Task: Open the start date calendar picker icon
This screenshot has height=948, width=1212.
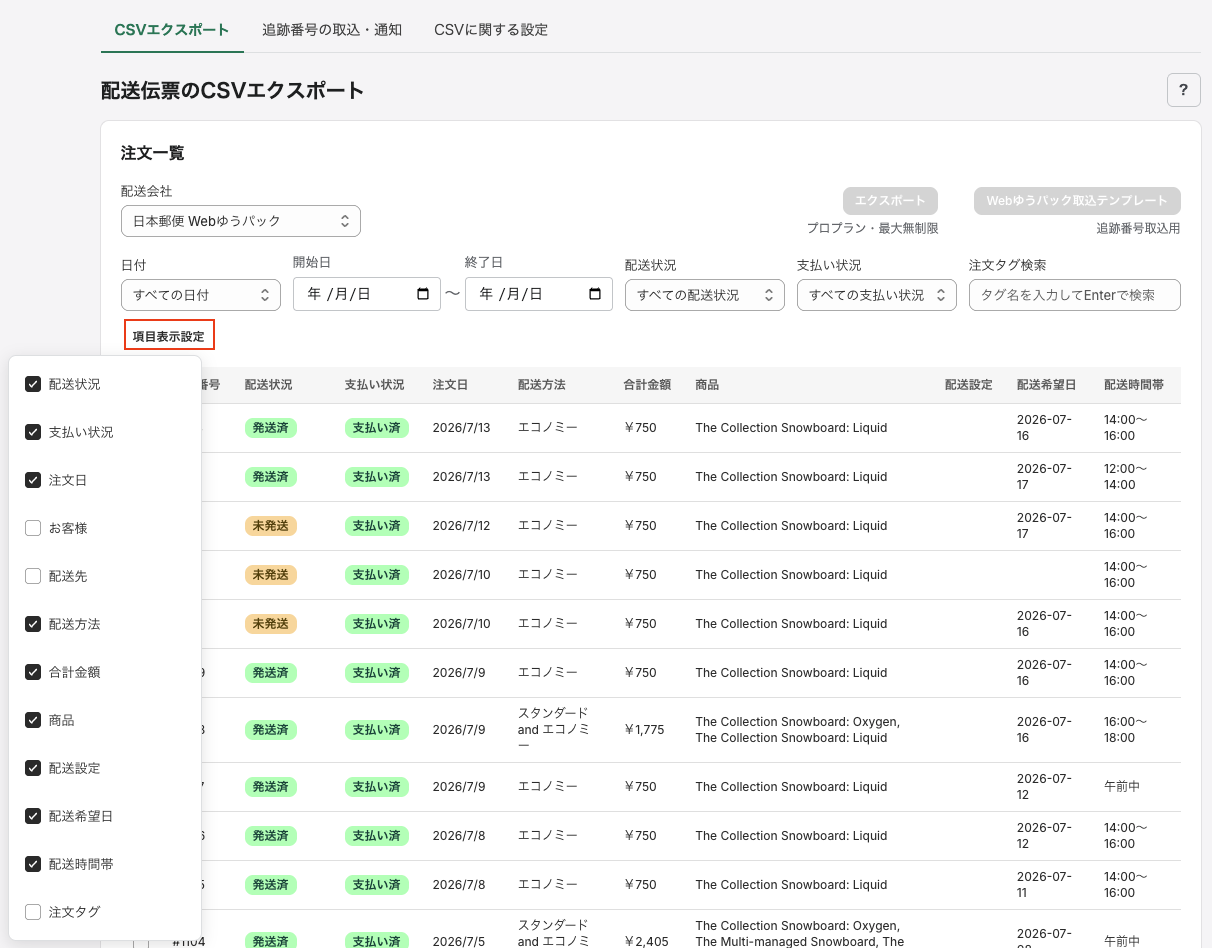Action: [423, 294]
